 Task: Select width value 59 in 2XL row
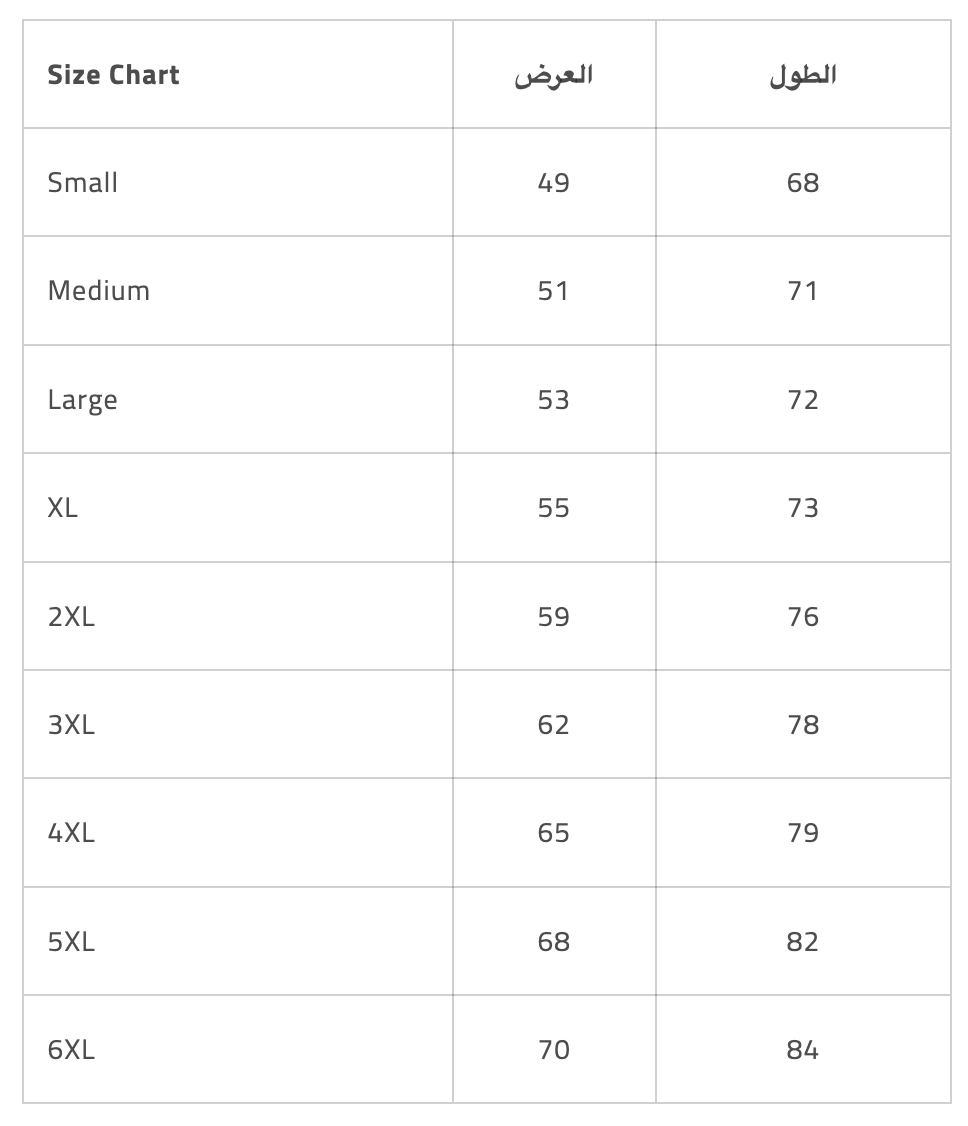tap(553, 616)
